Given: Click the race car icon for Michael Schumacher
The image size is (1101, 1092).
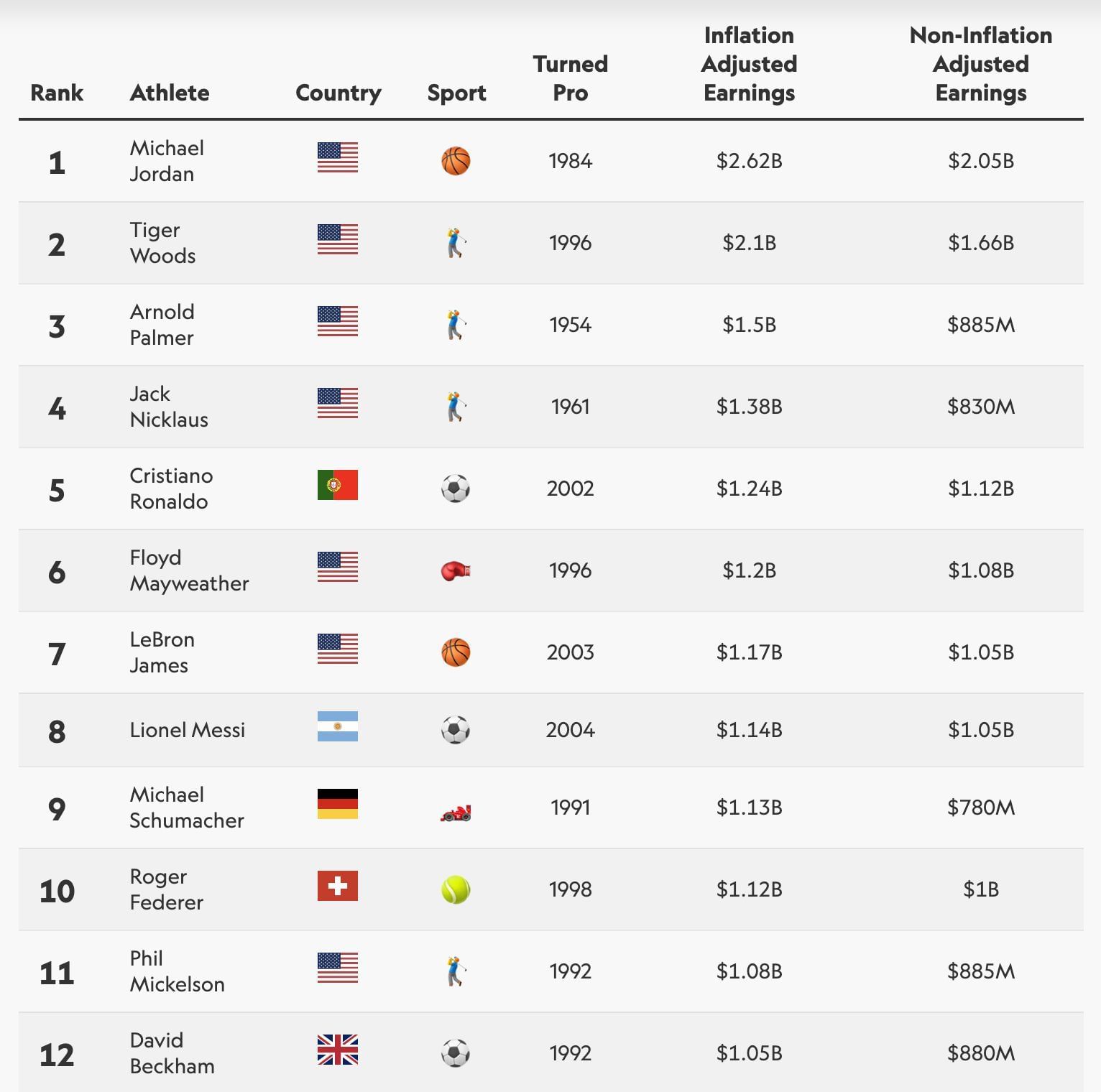Looking at the screenshot, I should coord(456,813).
